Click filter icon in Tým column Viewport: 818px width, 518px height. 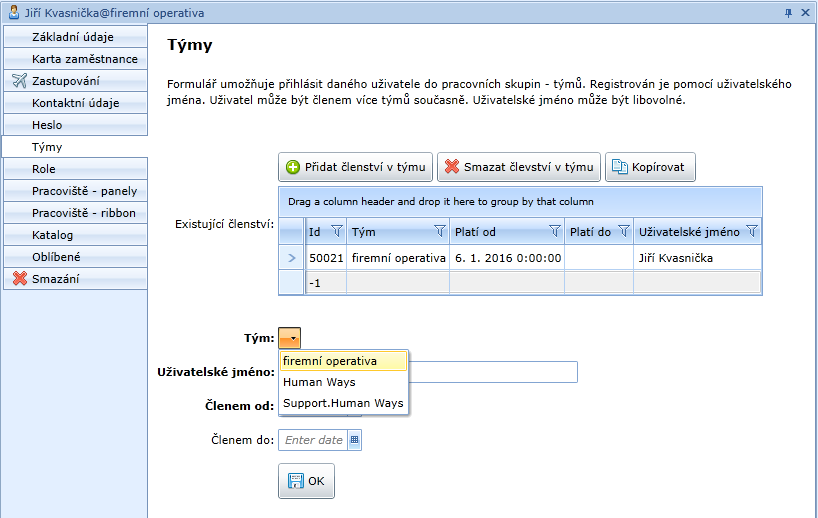(439, 231)
